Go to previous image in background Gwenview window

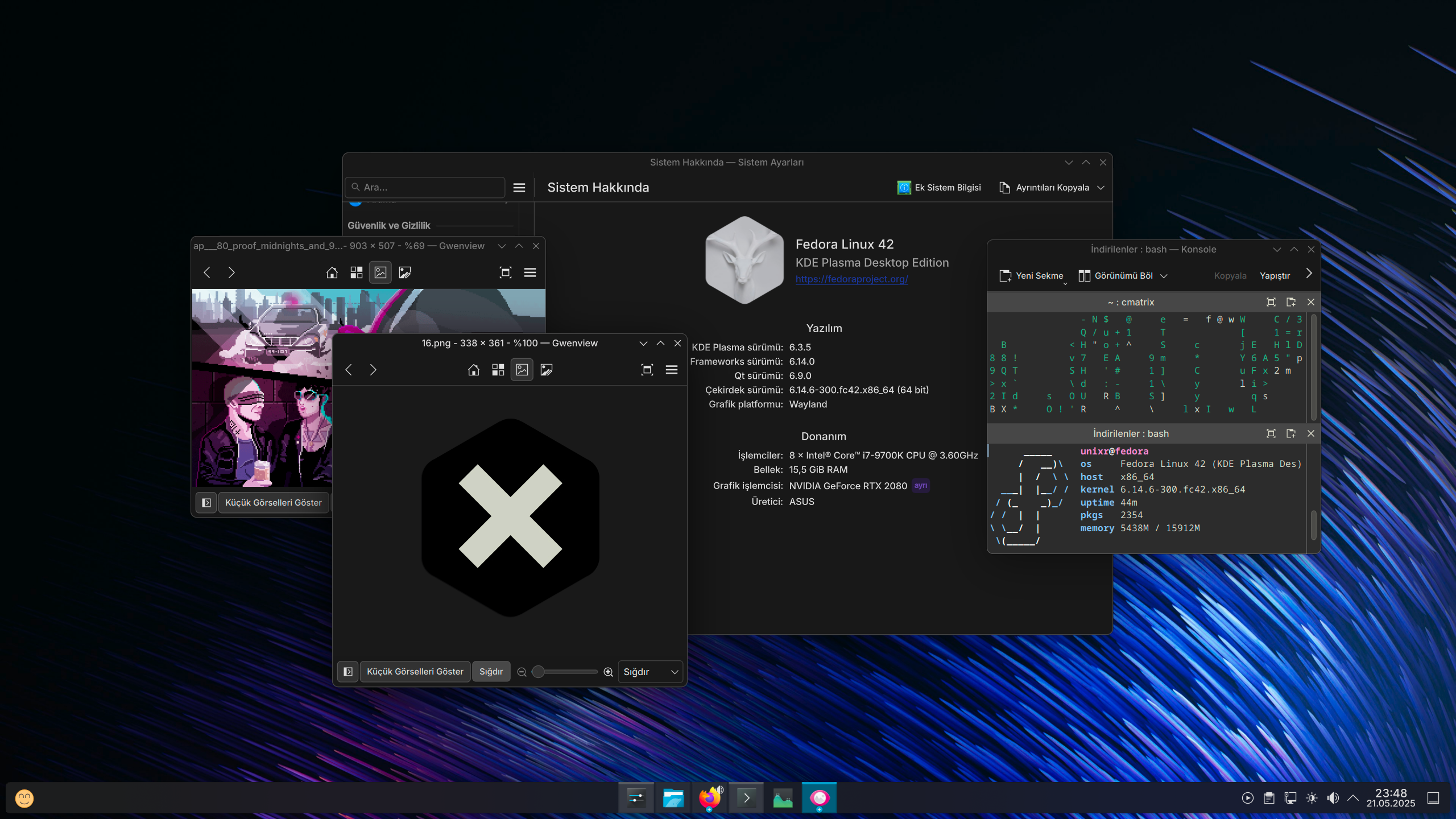[x=207, y=272]
